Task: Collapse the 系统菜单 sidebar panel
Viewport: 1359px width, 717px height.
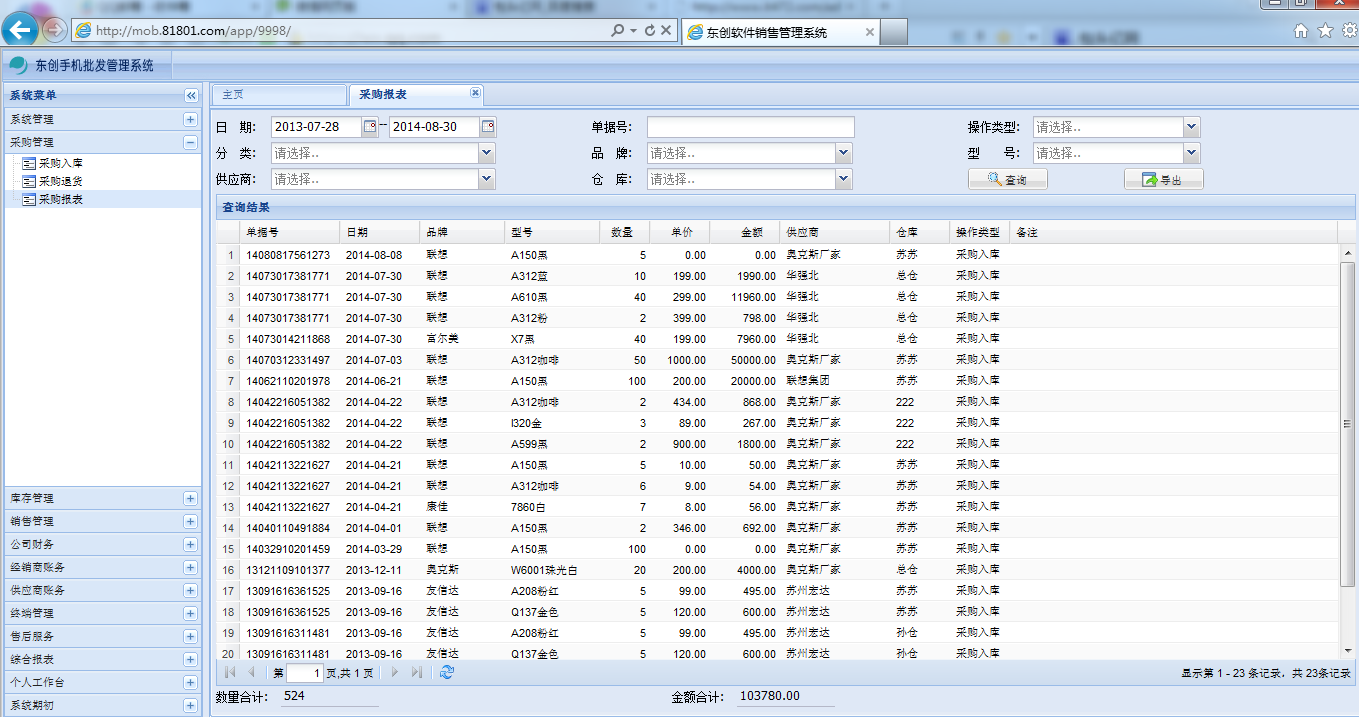Action: (191, 95)
